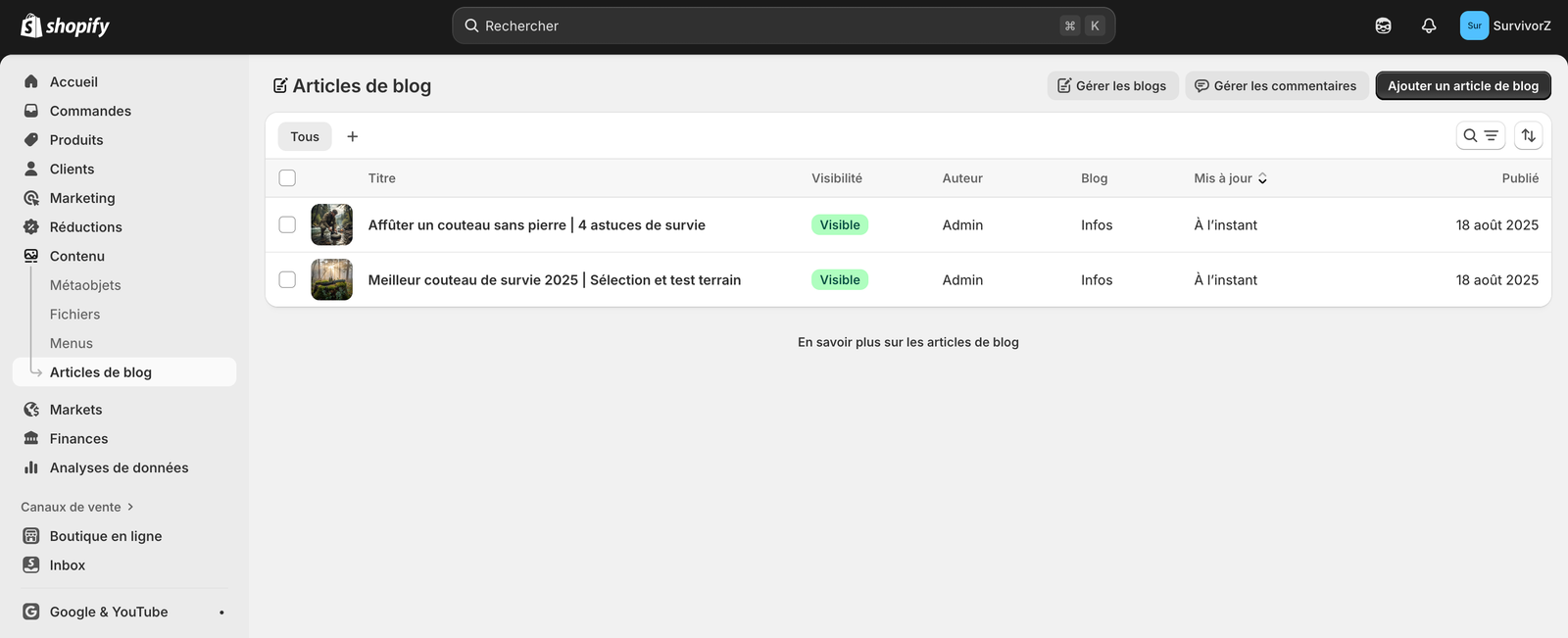This screenshot has height=638, width=1568.
Task: Click the Produits tag icon in the sidebar
Action: tap(31, 140)
